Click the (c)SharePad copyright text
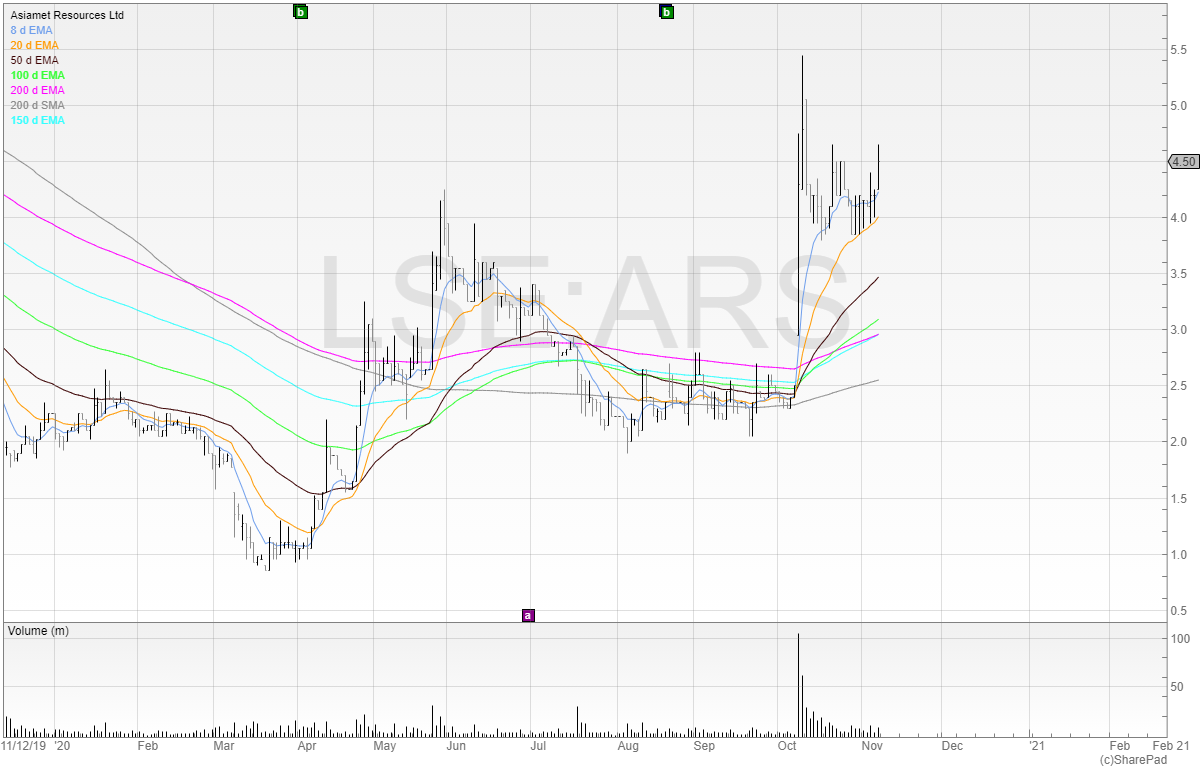 coord(1133,760)
